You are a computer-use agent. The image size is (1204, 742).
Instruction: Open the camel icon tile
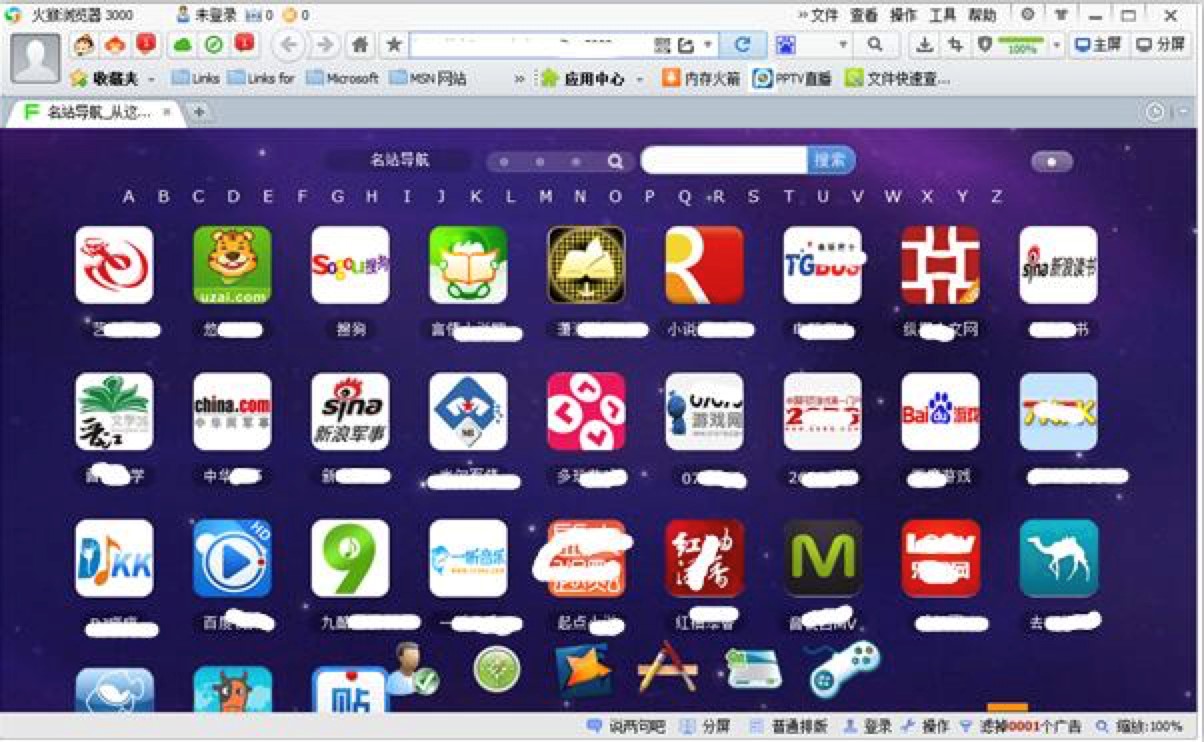point(1058,558)
